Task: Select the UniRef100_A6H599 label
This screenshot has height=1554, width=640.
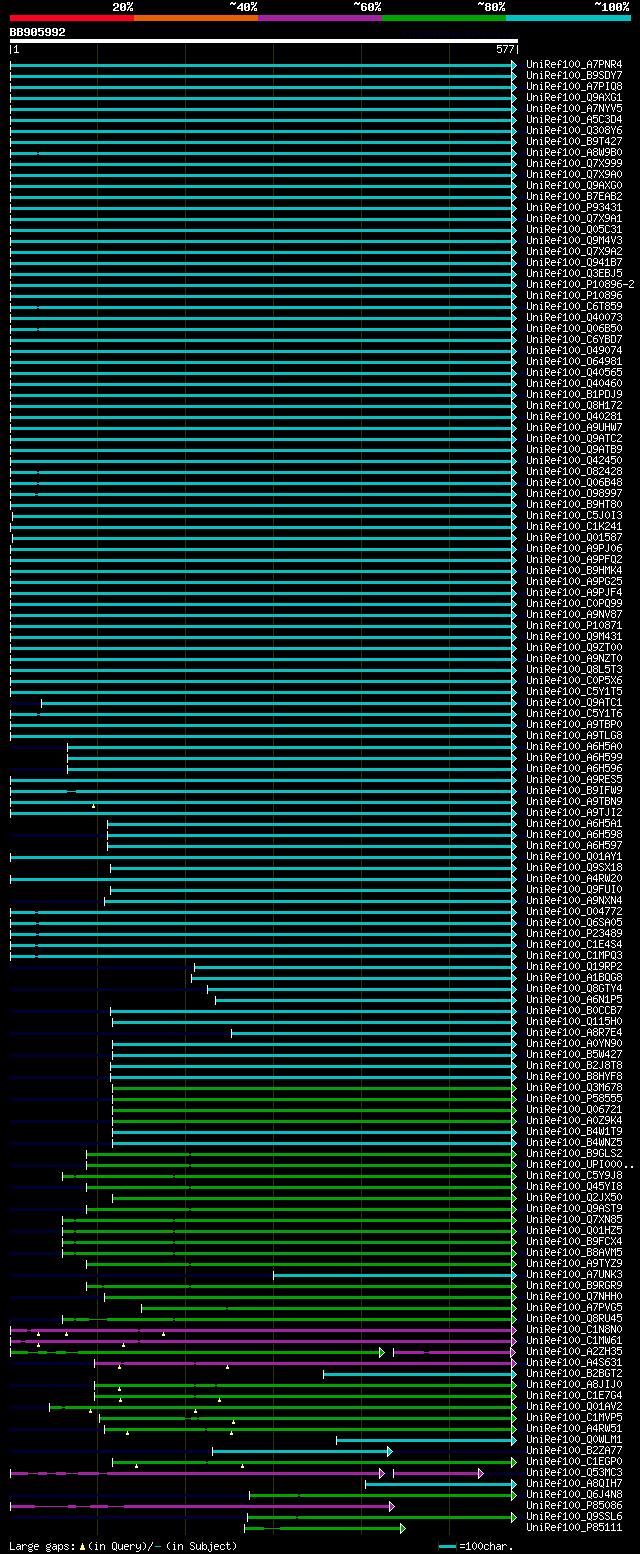Action: (x=574, y=758)
